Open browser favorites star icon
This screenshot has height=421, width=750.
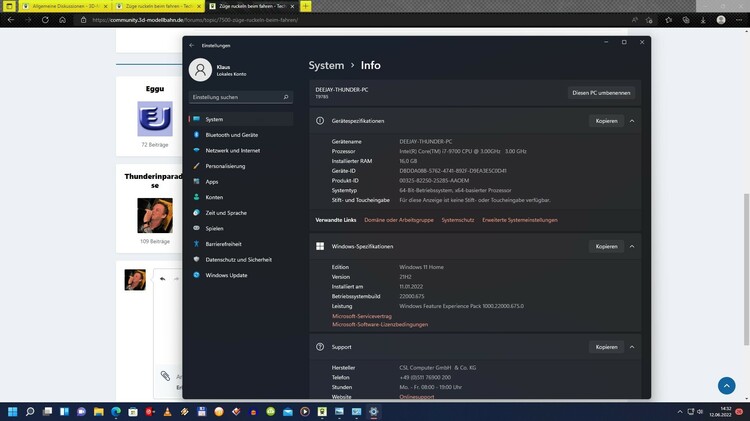click(669, 20)
